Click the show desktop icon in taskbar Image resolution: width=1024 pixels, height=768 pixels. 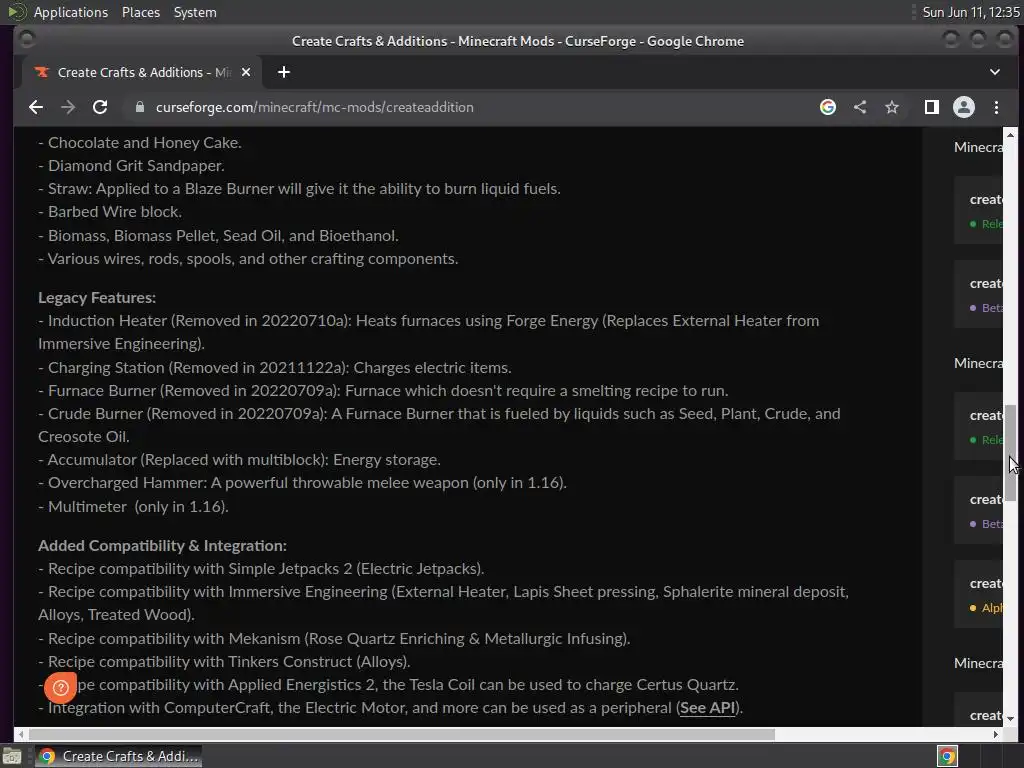(12, 756)
